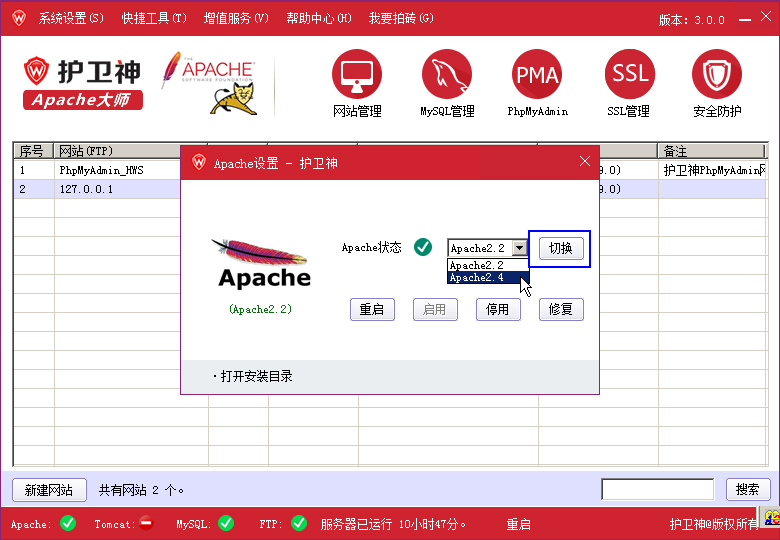The height and width of the screenshot is (540, 780).
Task: Sort by the 序号 column header
Action: click(33, 151)
